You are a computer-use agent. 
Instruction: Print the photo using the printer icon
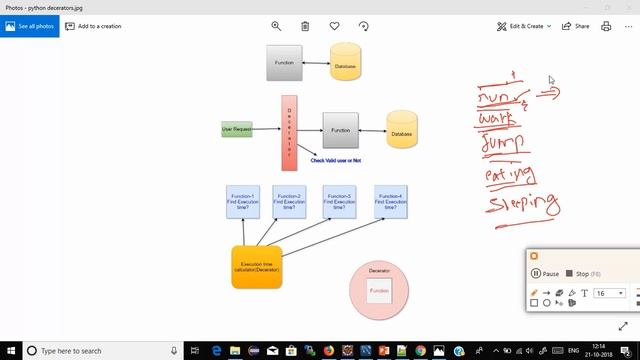point(606,26)
